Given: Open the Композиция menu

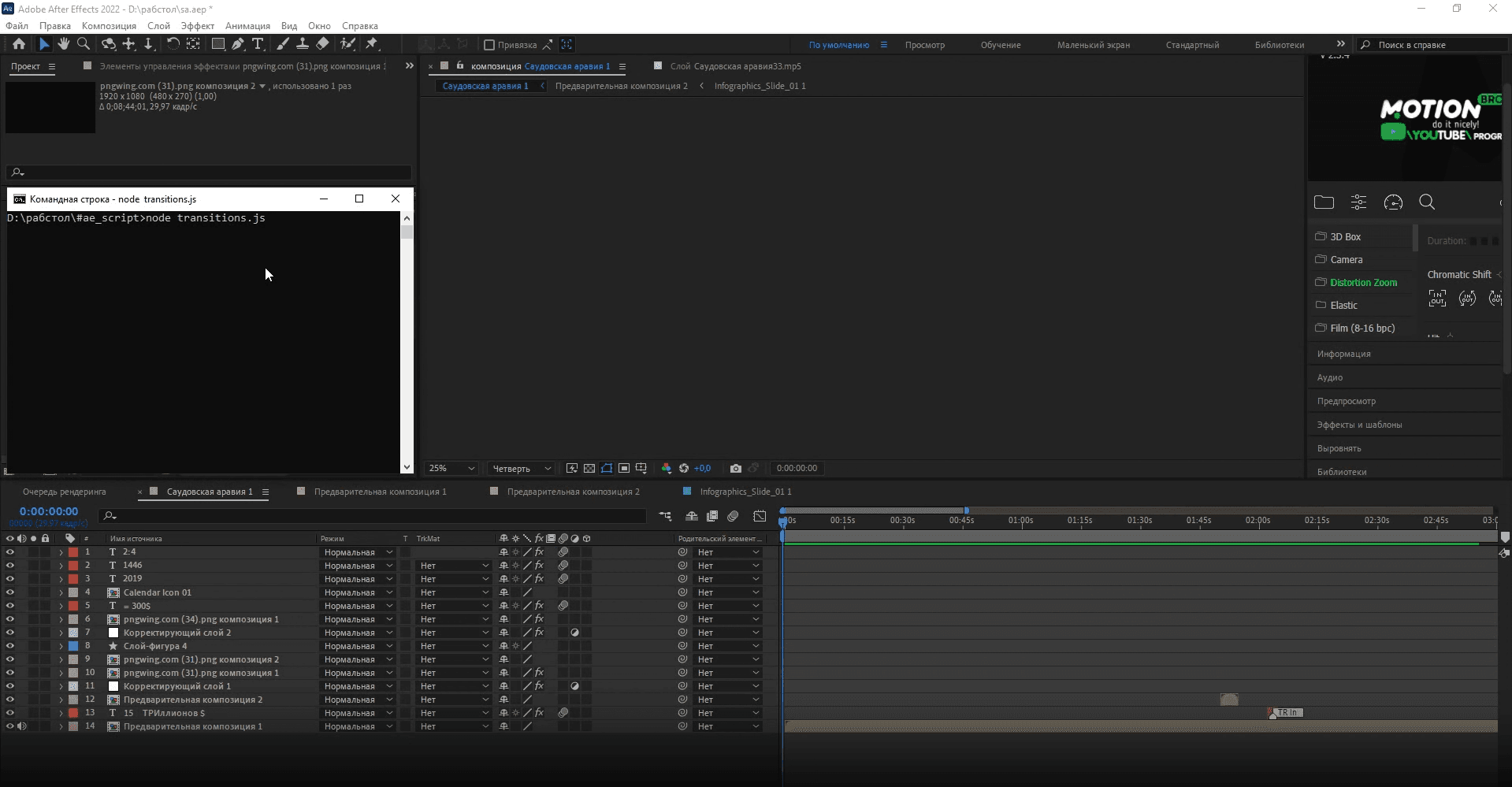Looking at the screenshot, I should [109, 26].
